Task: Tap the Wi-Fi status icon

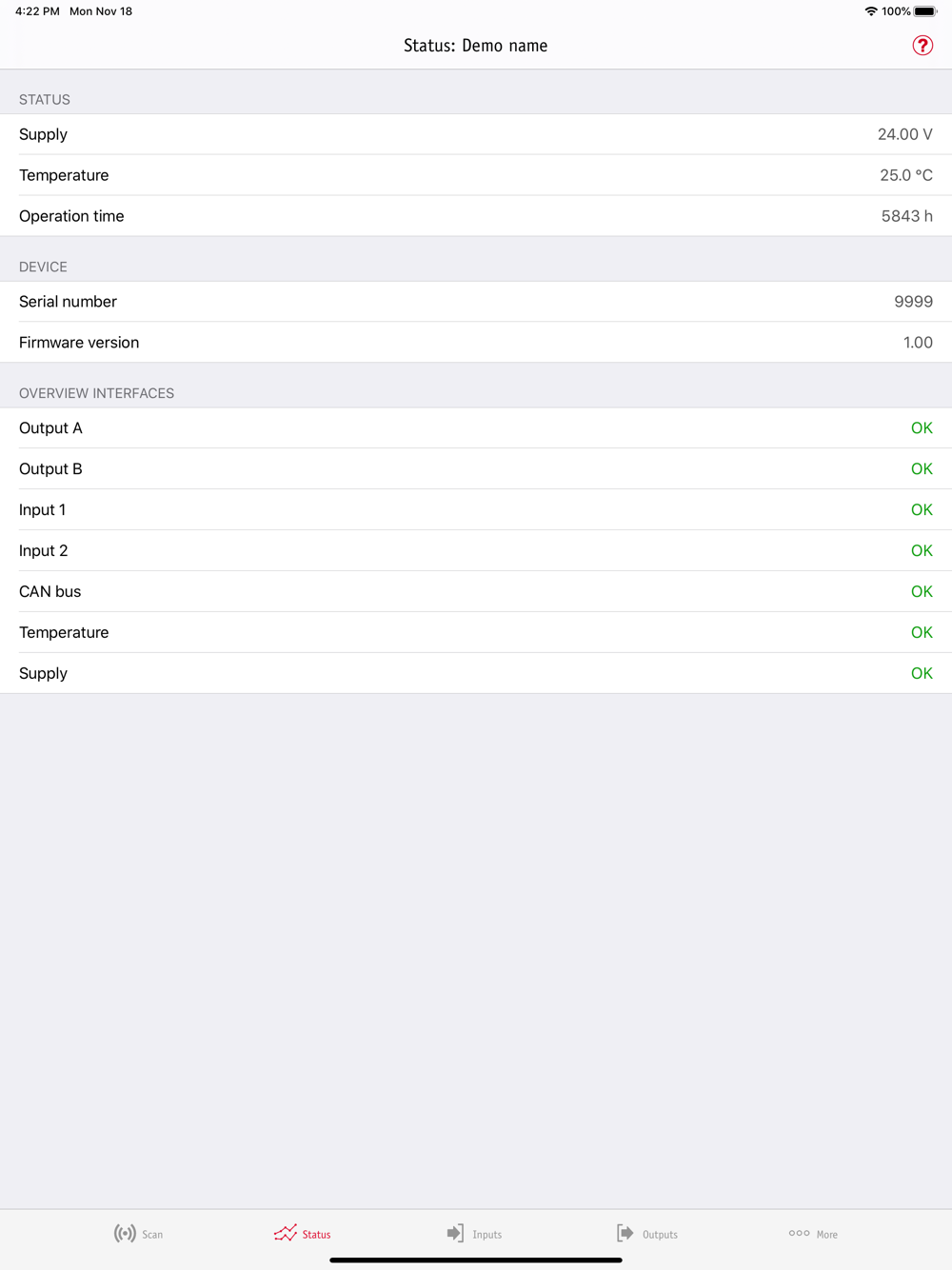Action: [870, 11]
